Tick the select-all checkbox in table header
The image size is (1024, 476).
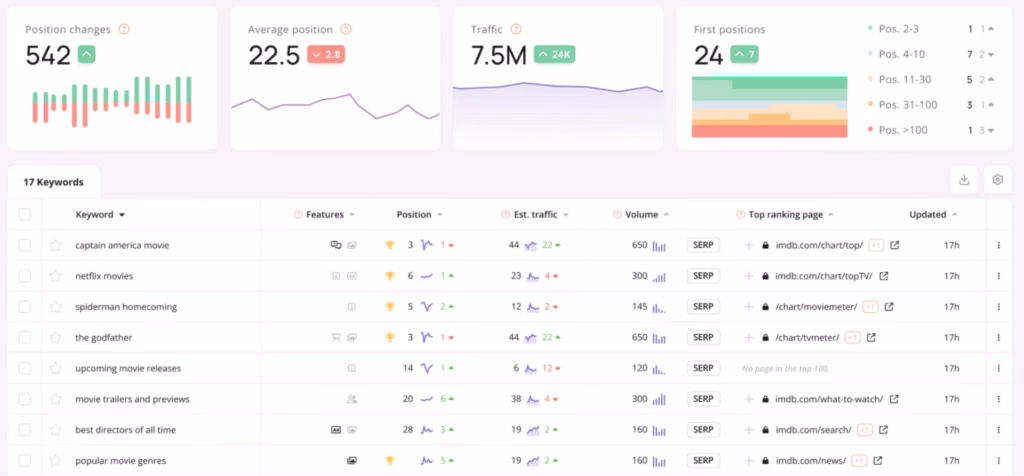pos(25,214)
